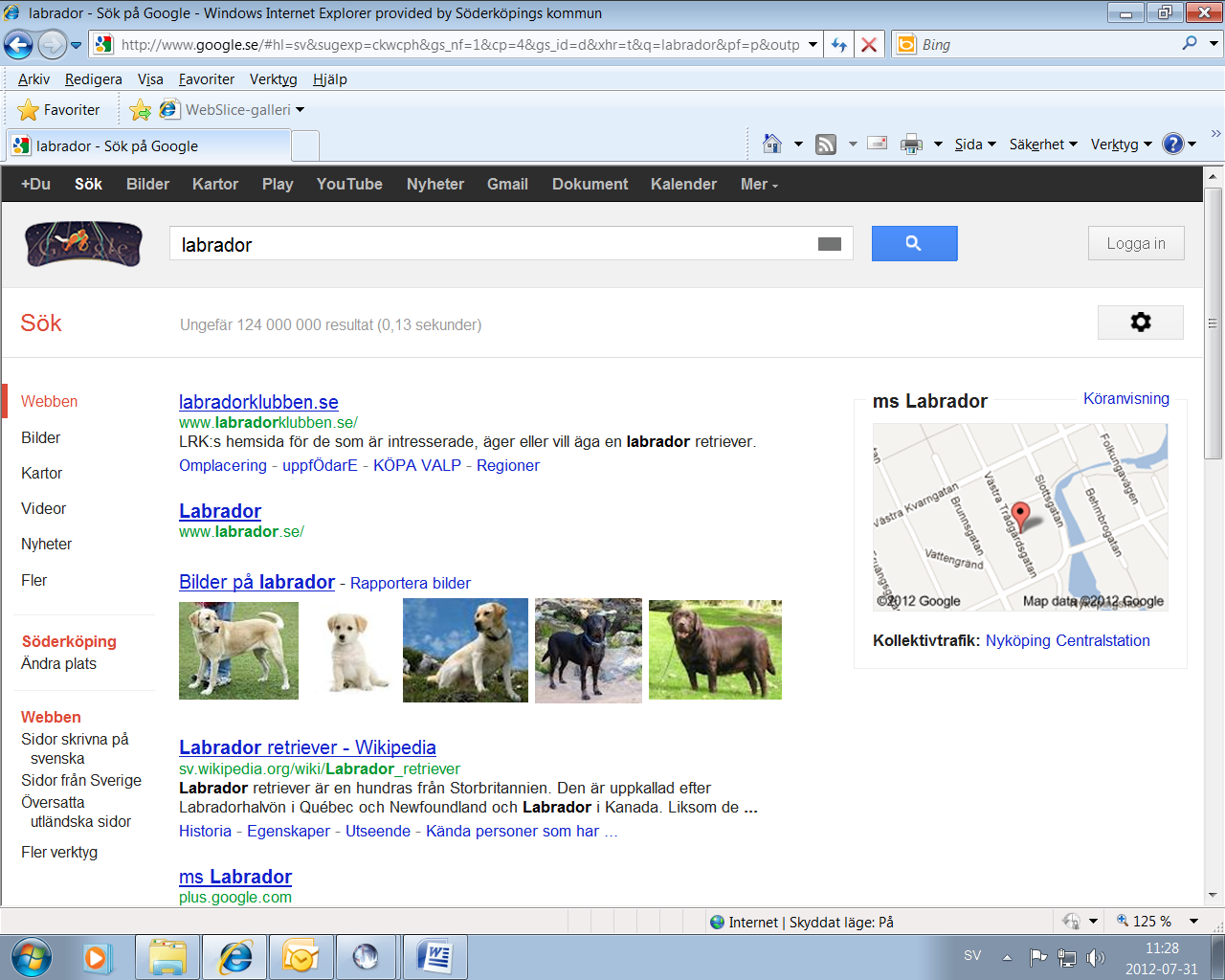Select the labrador - Sök på Google tab
1225x980 pixels.
pyautogui.click(x=148, y=145)
